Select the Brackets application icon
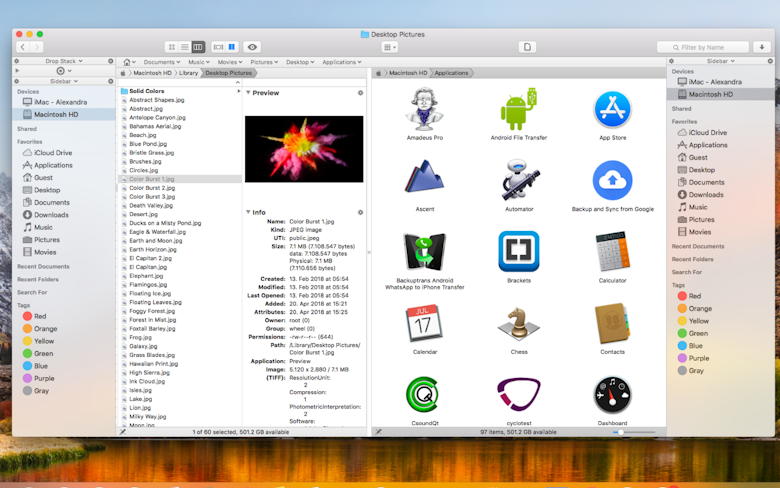Image resolution: width=780 pixels, height=488 pixels. (x=519, y=251)
